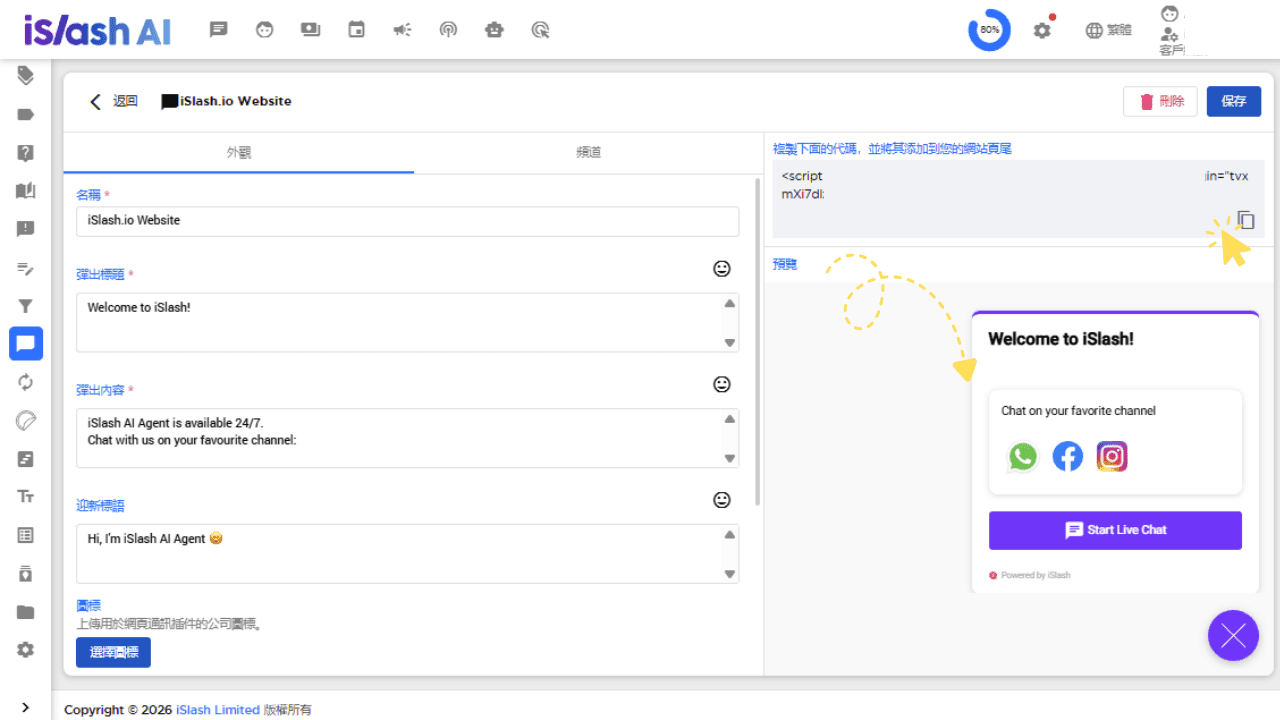Click the down arrow in 迎新標語 text area
Image resolution: width=1280 pixels, height=720 pixels.
(729, 573)
